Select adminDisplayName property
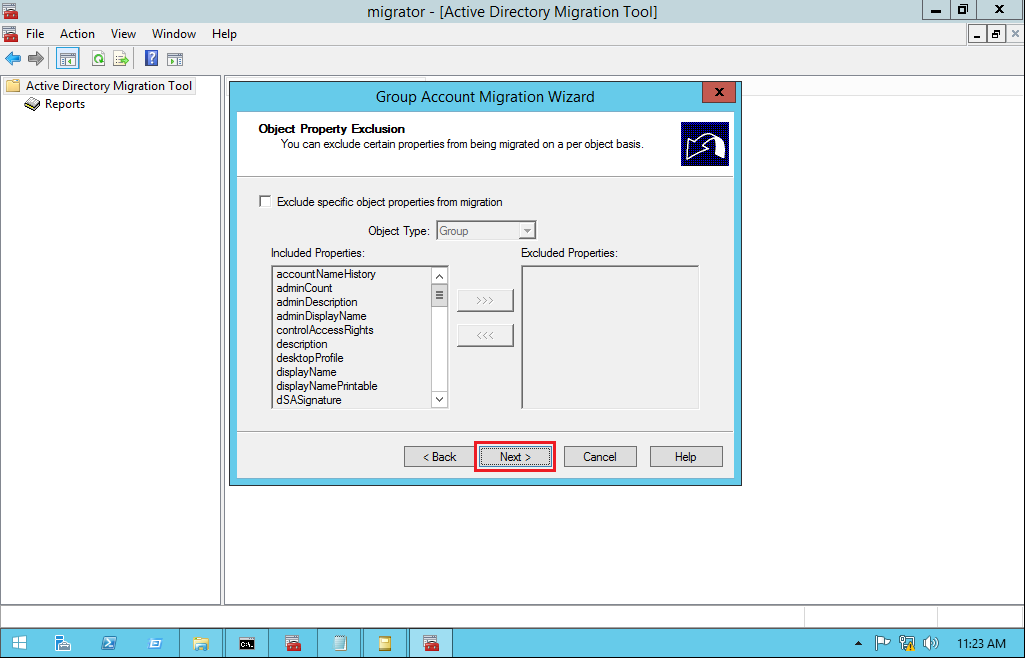This screenshot has width=1025, height=658. coord(322,316)
